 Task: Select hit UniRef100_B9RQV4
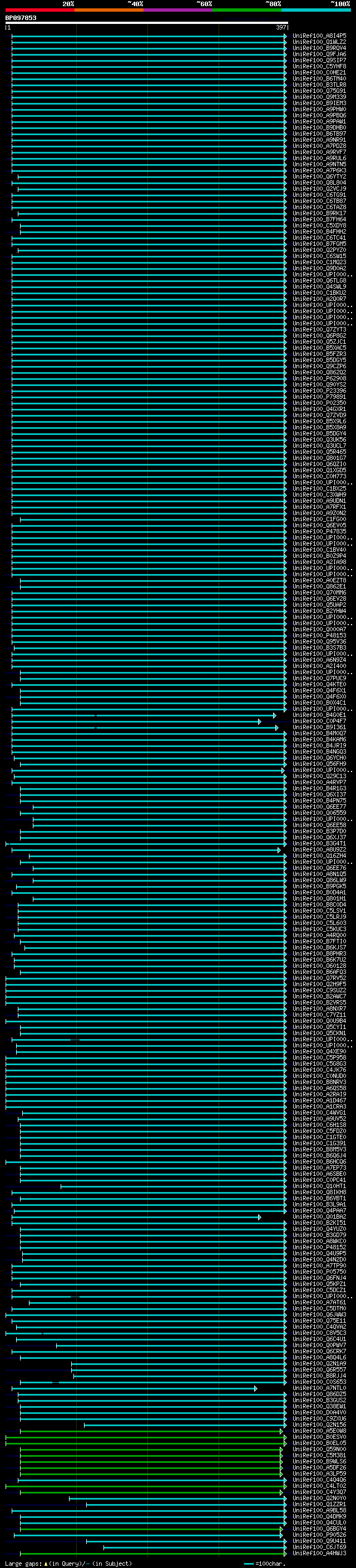319,48
